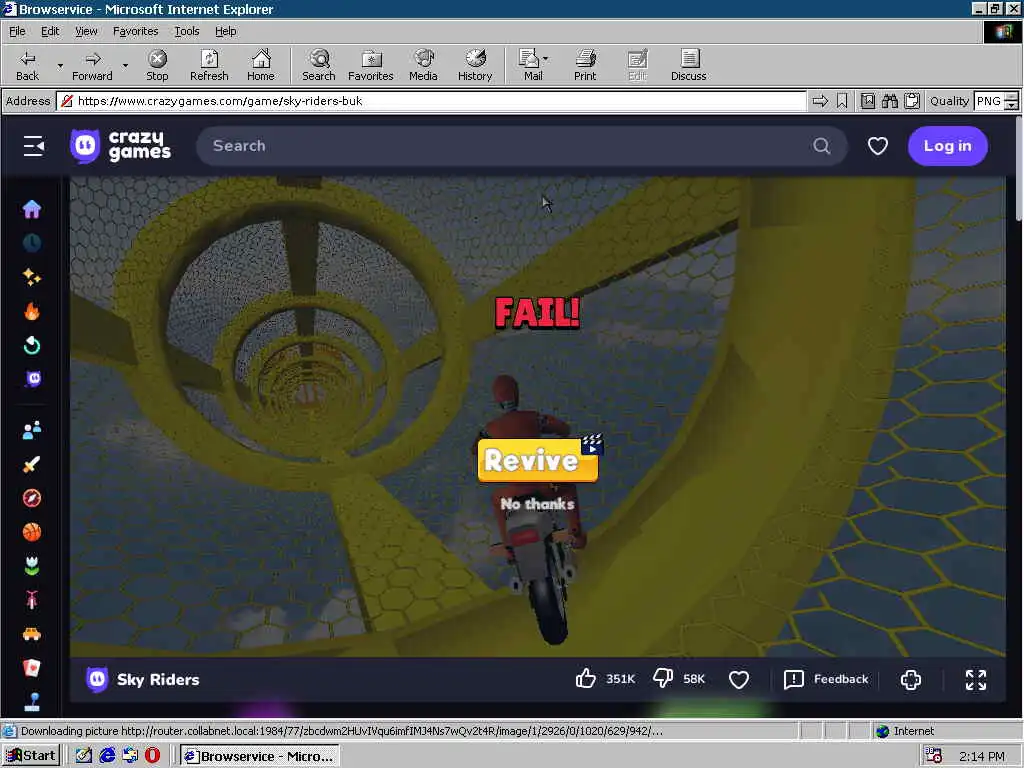Click No thanks in the game
This screenshot has width=1024, height=768.
coord(537,504)
